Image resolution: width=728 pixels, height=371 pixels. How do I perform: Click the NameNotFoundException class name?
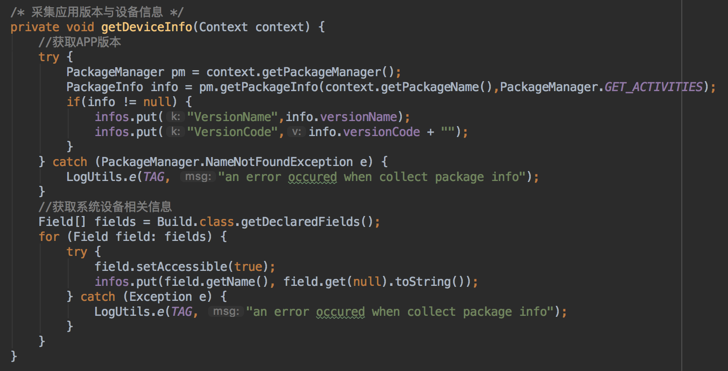click(279, 162)
